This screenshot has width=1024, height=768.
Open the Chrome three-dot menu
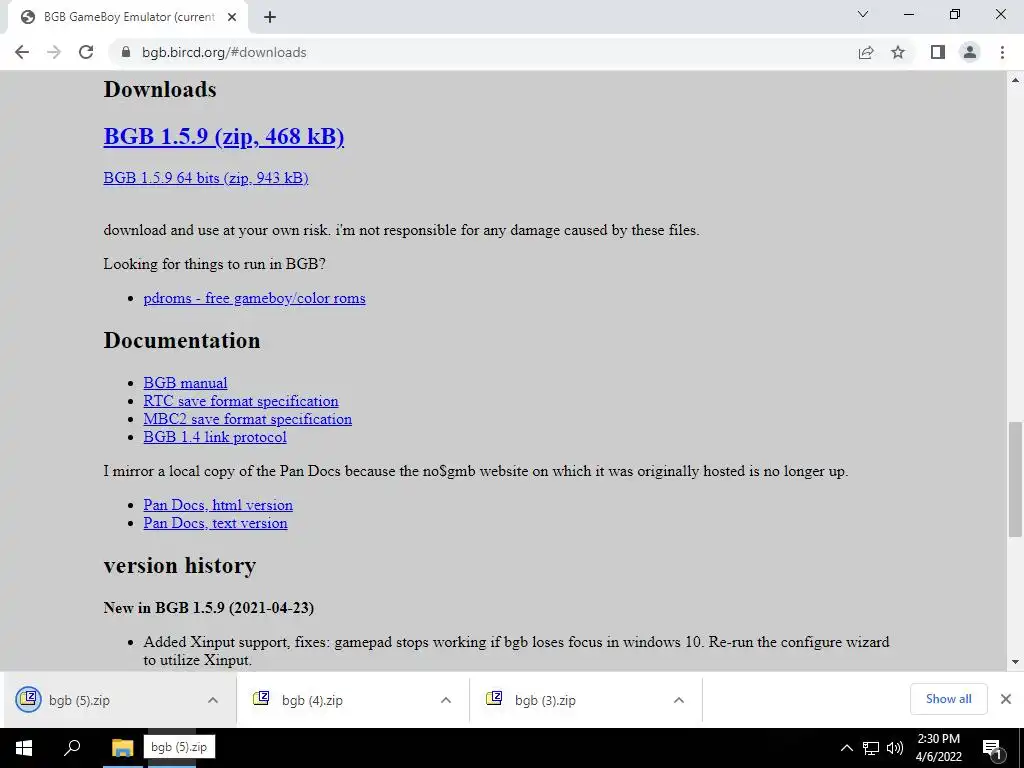pos(1002,52)
